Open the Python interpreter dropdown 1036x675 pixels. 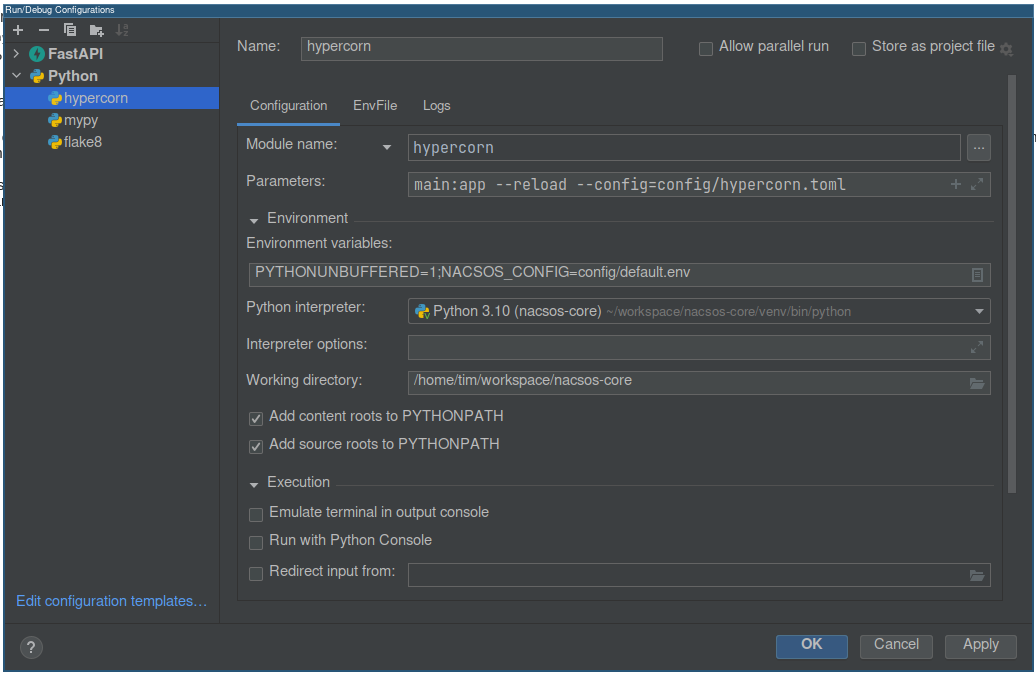pos(979,311)
